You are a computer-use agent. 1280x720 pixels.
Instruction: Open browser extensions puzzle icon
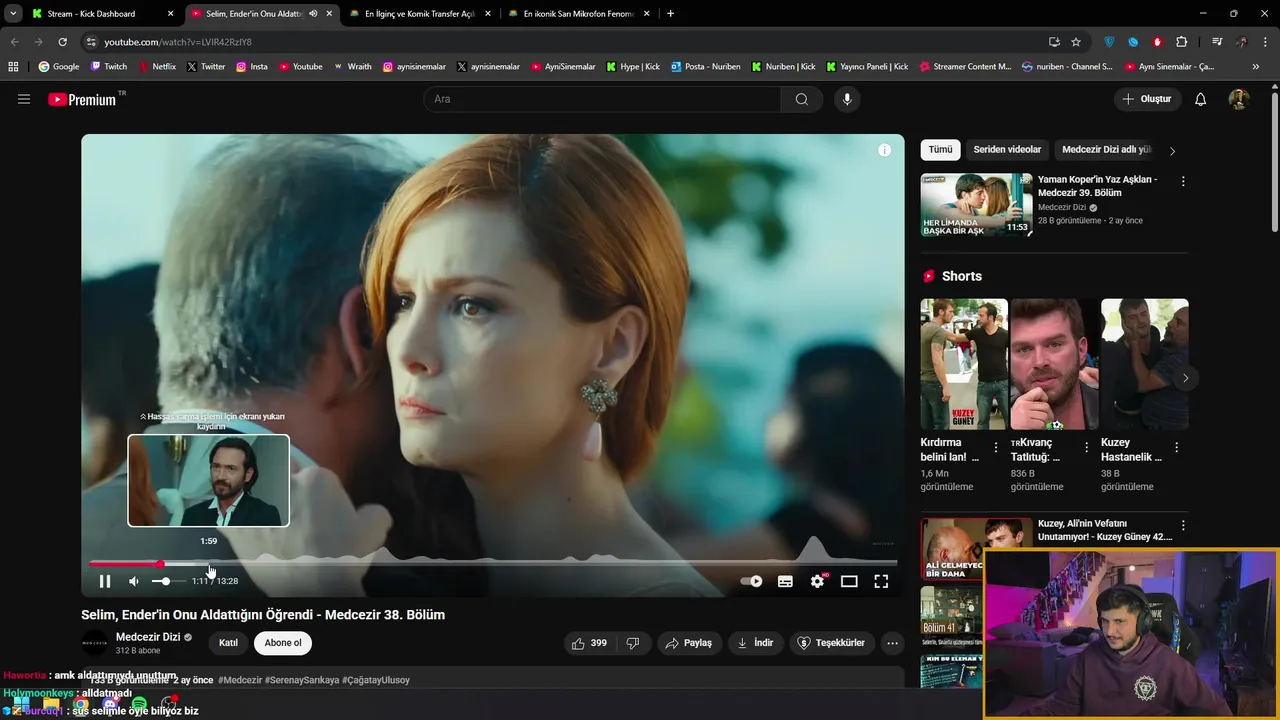[1182, 42]
